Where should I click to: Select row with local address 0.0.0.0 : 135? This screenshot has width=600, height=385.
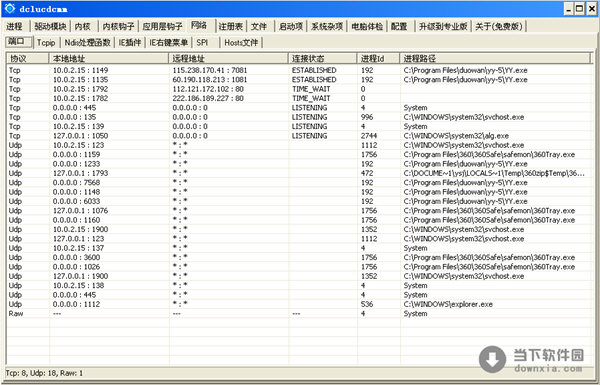click(300, 117)
